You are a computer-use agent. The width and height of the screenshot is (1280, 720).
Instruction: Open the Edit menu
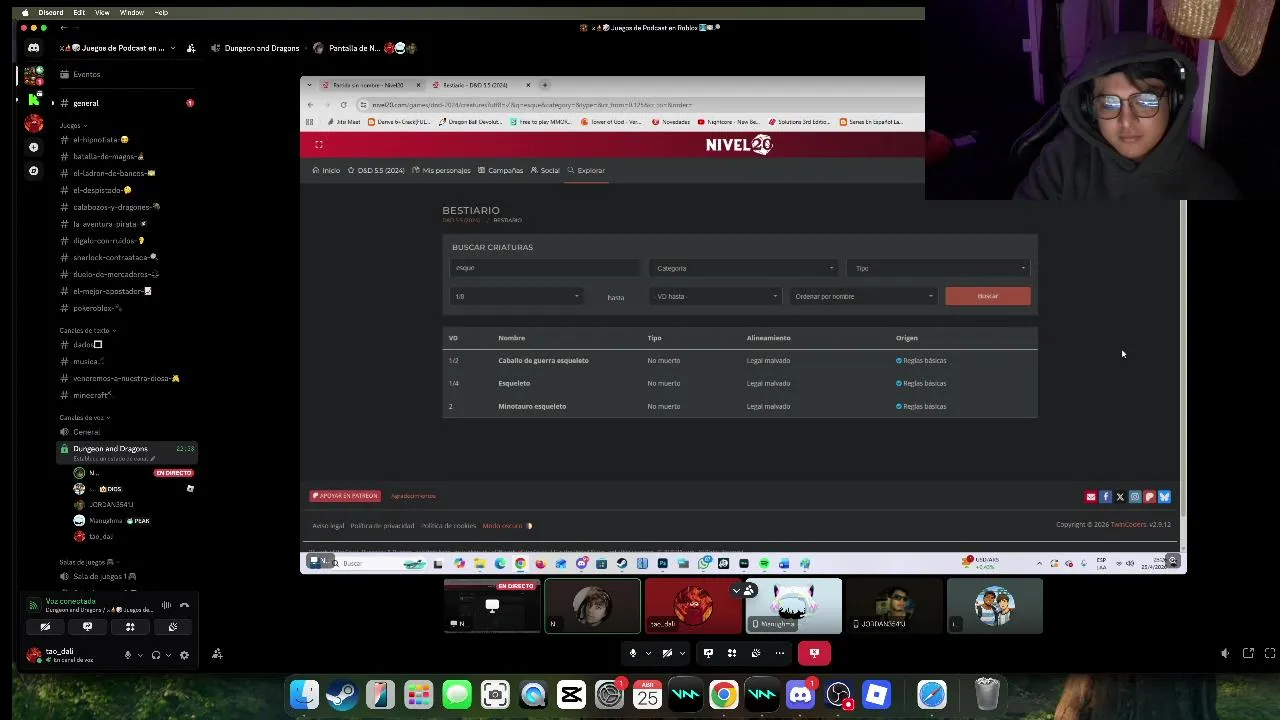click(x=79, y=13)
